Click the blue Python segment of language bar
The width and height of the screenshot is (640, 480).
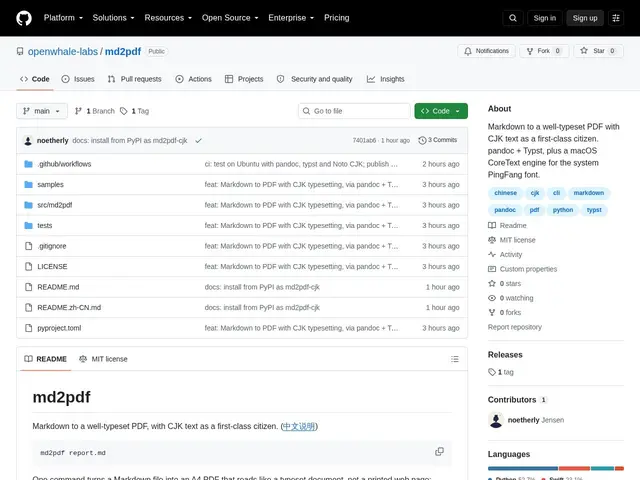click(523, 469)
